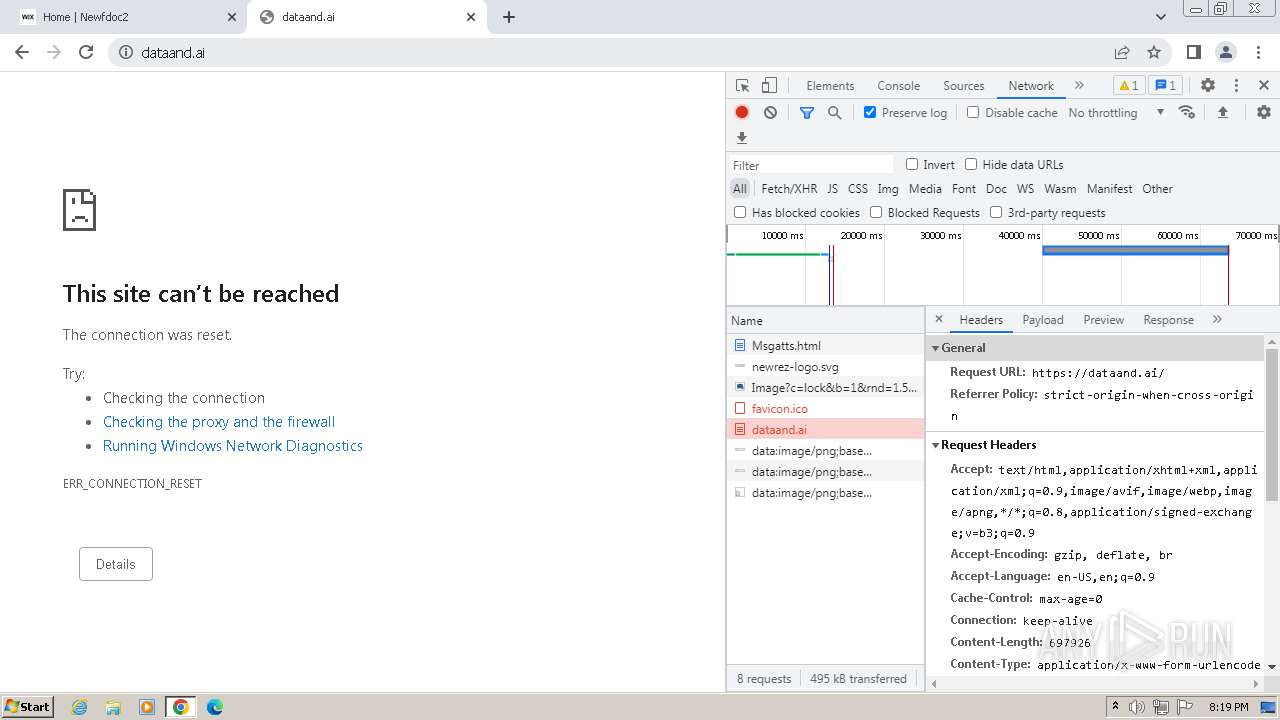Image resolution: width=1280 pixels, height=720 pixels.
Task: Click the issues message count badge
Action: (x=1164, y=86)
